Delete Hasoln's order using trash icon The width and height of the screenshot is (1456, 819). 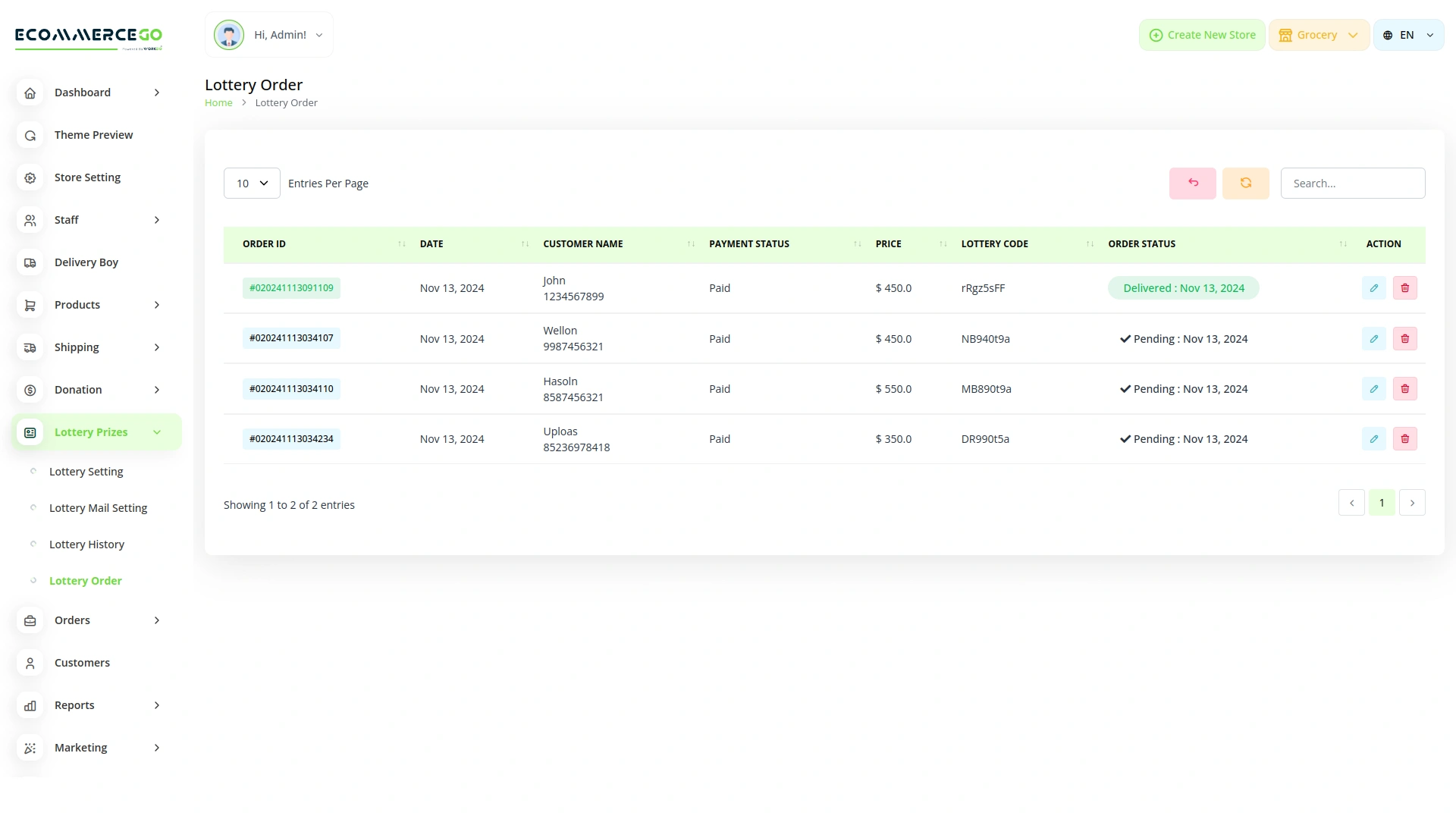(x=1404, y=389)
